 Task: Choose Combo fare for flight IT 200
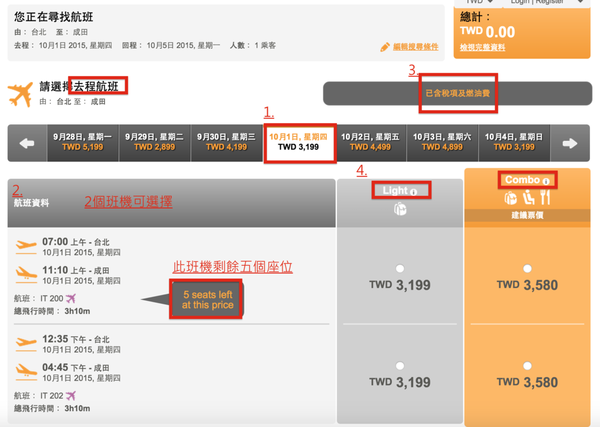[x=527, y=269]
